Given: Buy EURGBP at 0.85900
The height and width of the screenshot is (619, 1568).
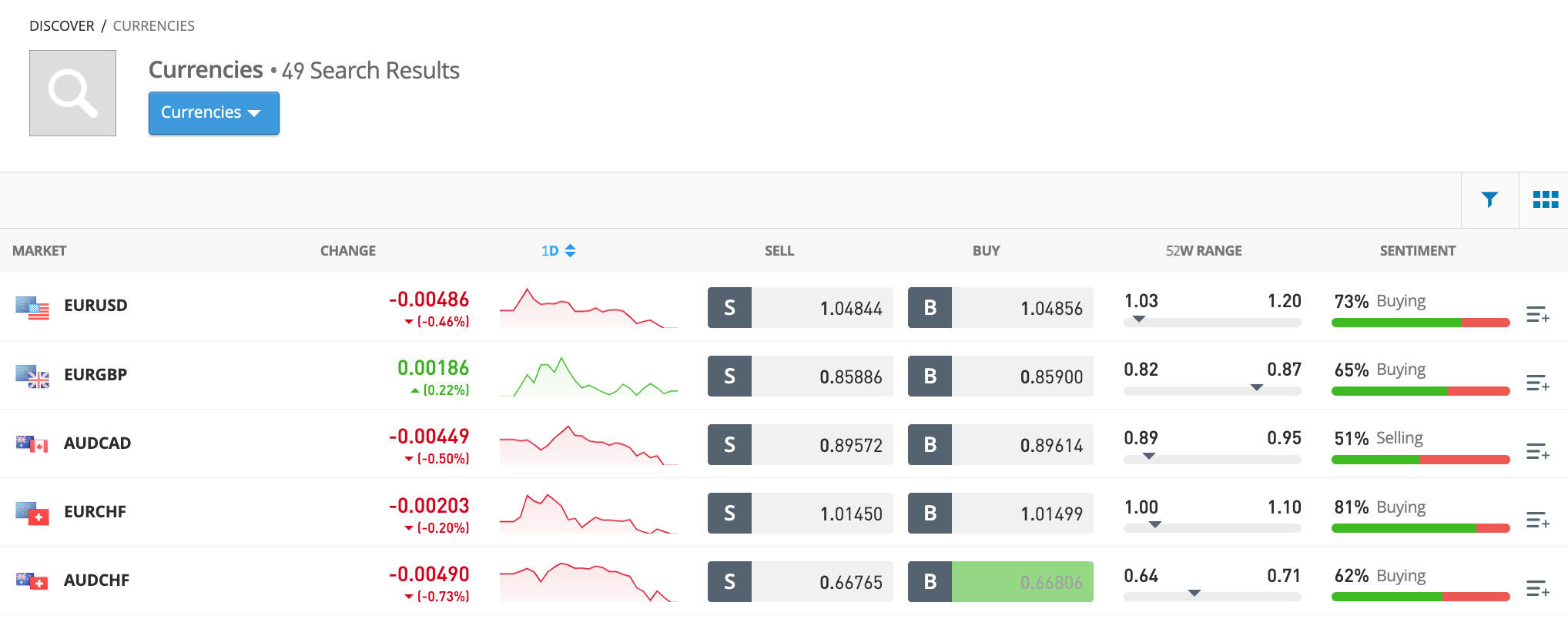Looking at the screenshot, I should 1000,376.
